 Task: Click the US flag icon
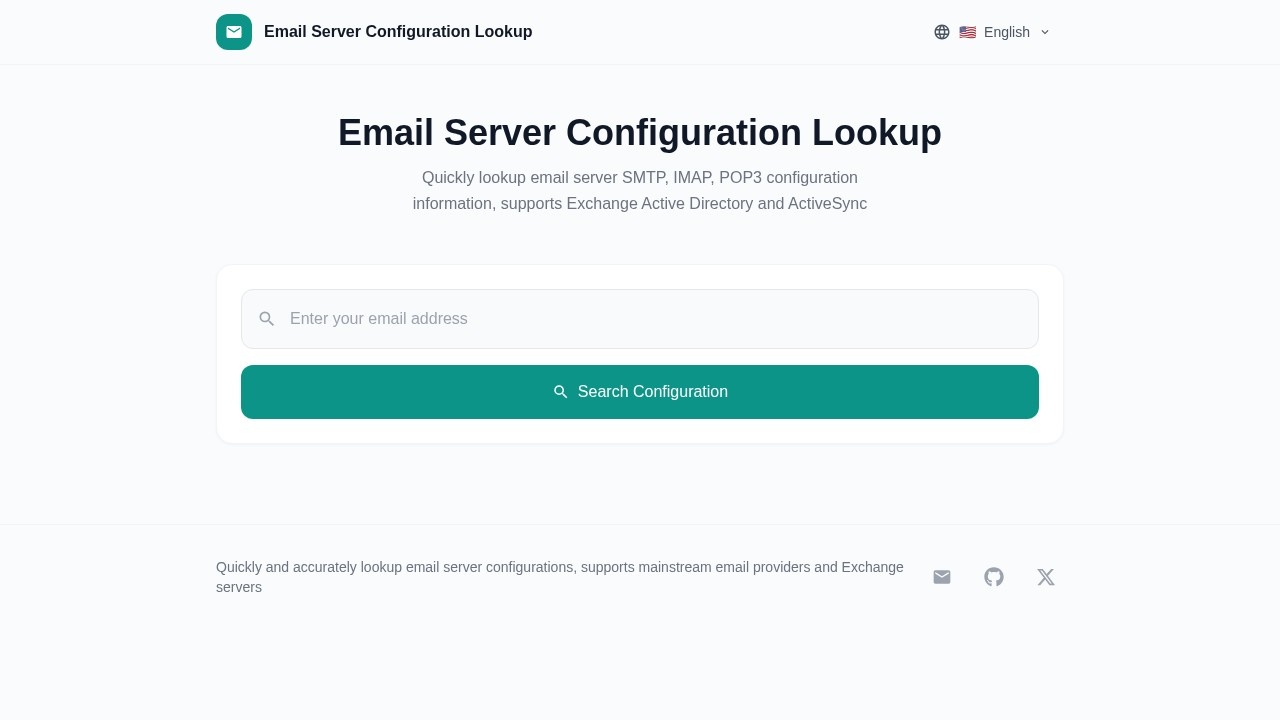(x=967, y=32)
